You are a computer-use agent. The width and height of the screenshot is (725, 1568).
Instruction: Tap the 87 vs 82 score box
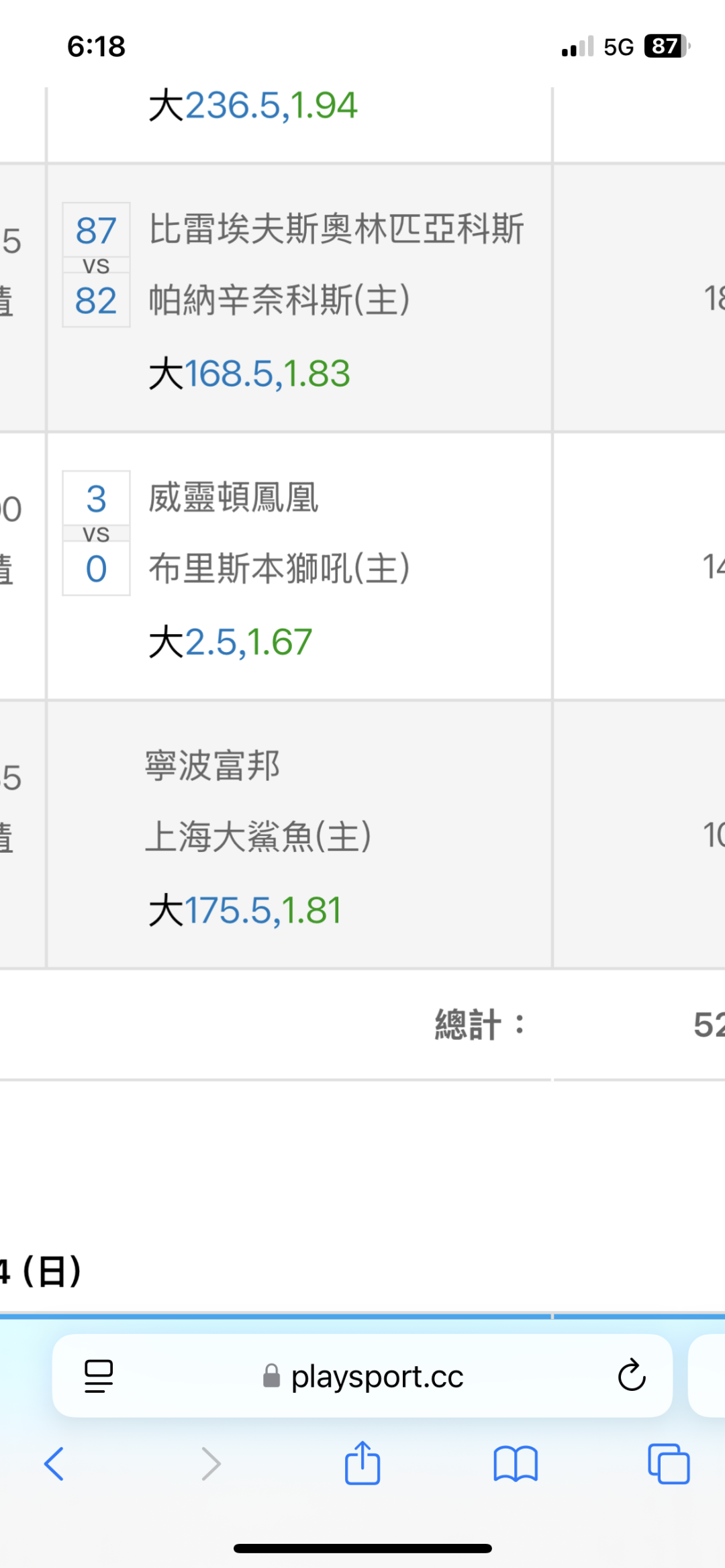[x=96, y=265]
